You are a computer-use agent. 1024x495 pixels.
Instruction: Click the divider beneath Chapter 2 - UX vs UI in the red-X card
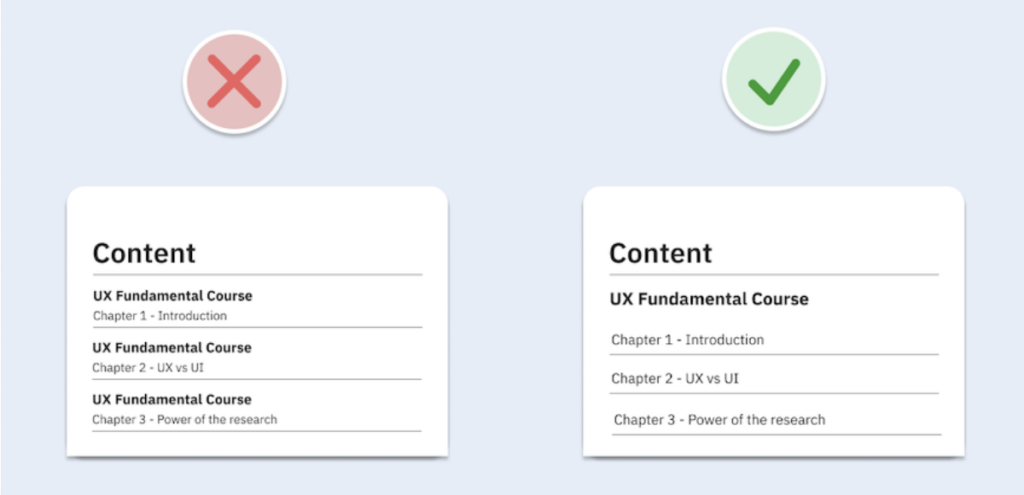click(257, 379)
